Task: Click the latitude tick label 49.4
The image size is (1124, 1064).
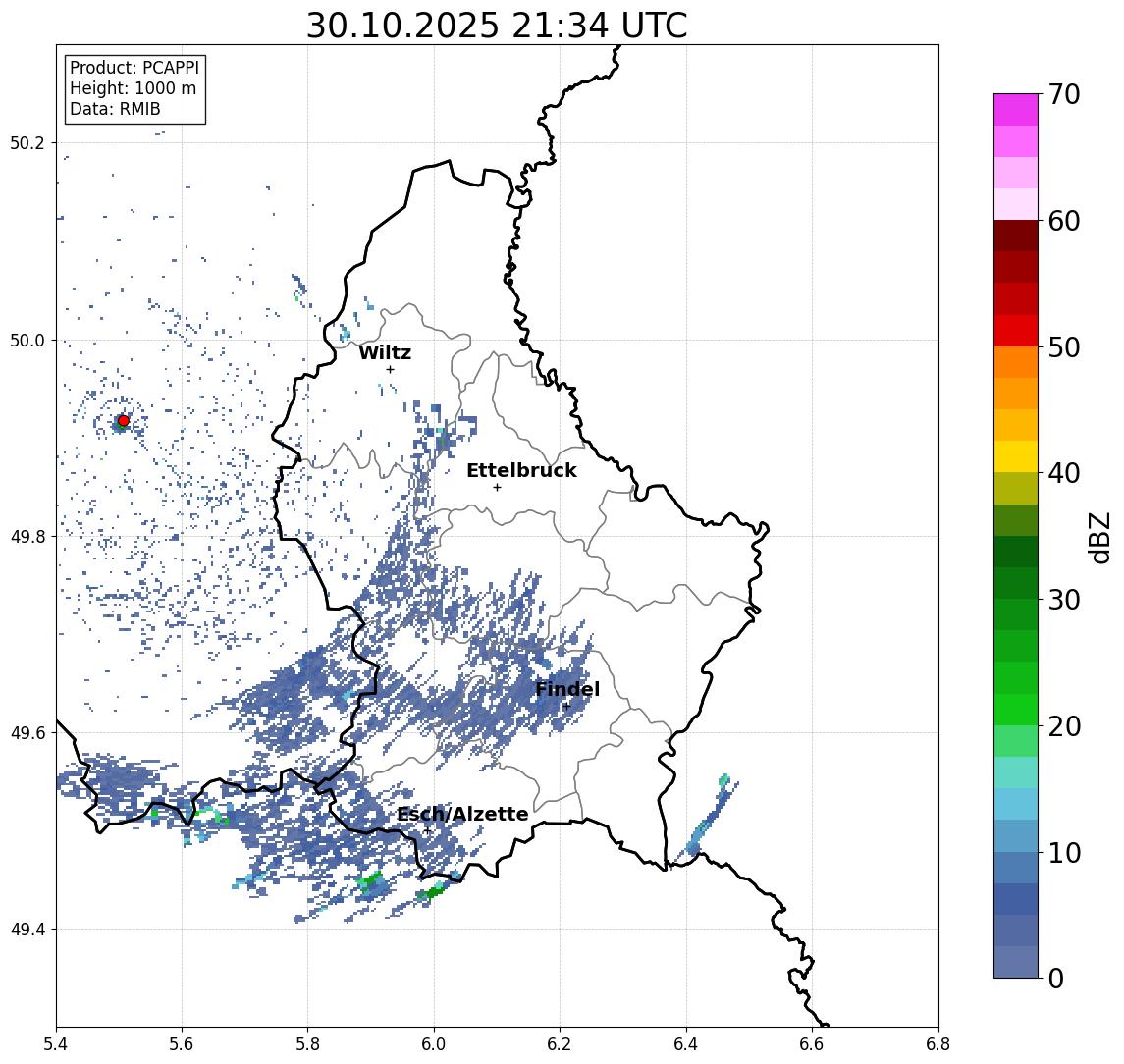Action: [27, 930]
